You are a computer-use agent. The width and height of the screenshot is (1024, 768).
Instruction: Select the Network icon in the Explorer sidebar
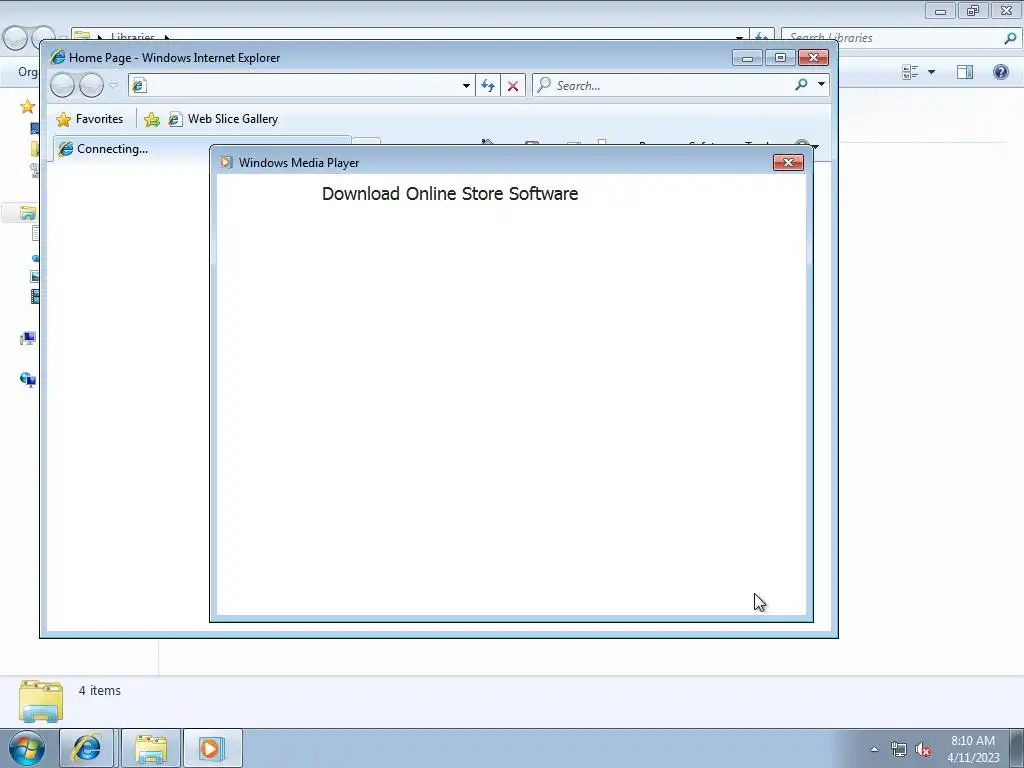click(x=27, y=379)
